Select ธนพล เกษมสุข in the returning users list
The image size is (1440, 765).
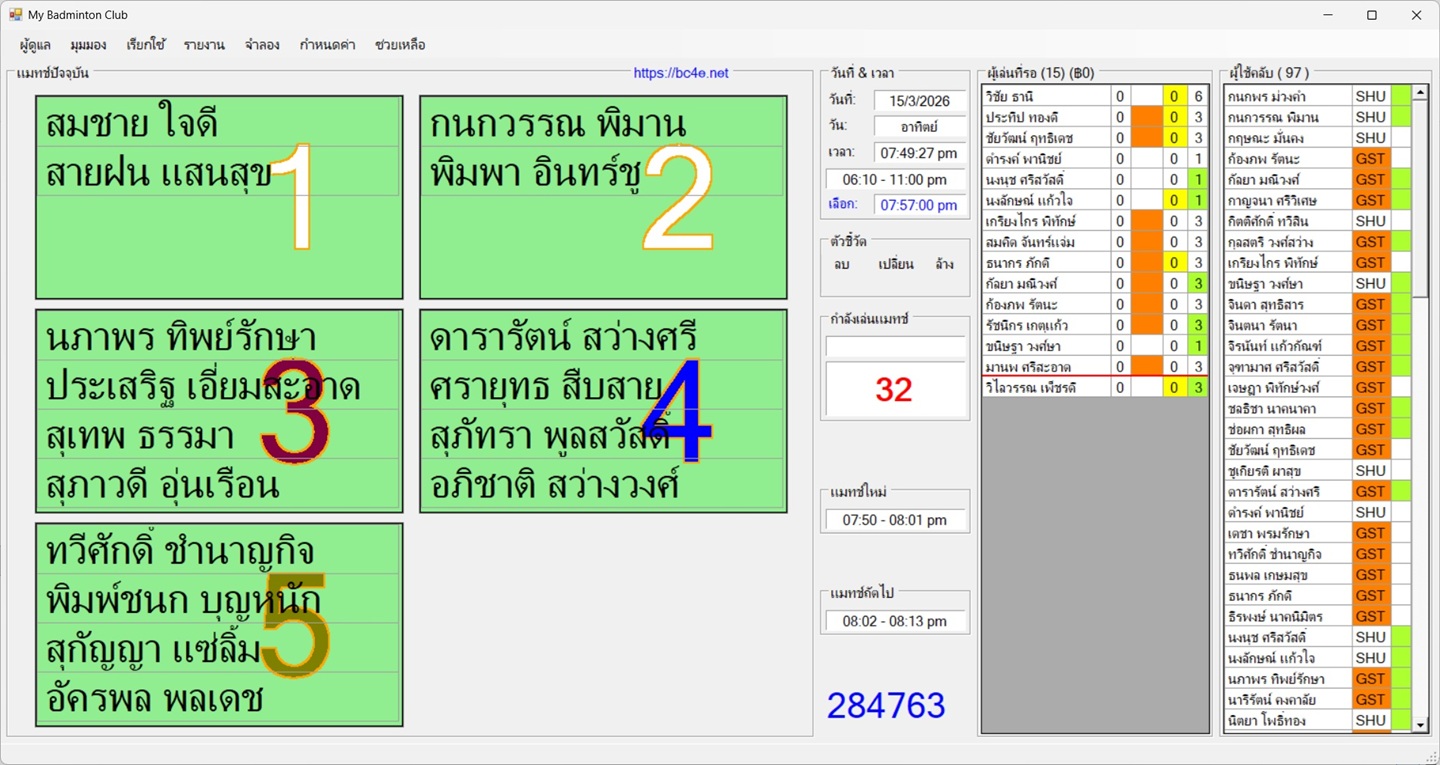click(x=1288, y=575)
